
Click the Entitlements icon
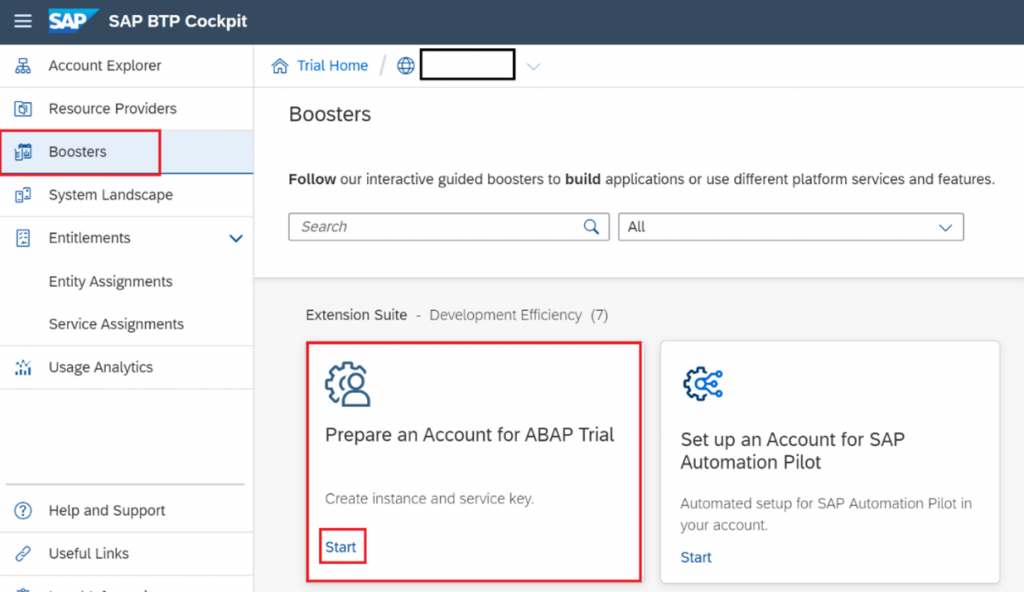pos(23,238)
